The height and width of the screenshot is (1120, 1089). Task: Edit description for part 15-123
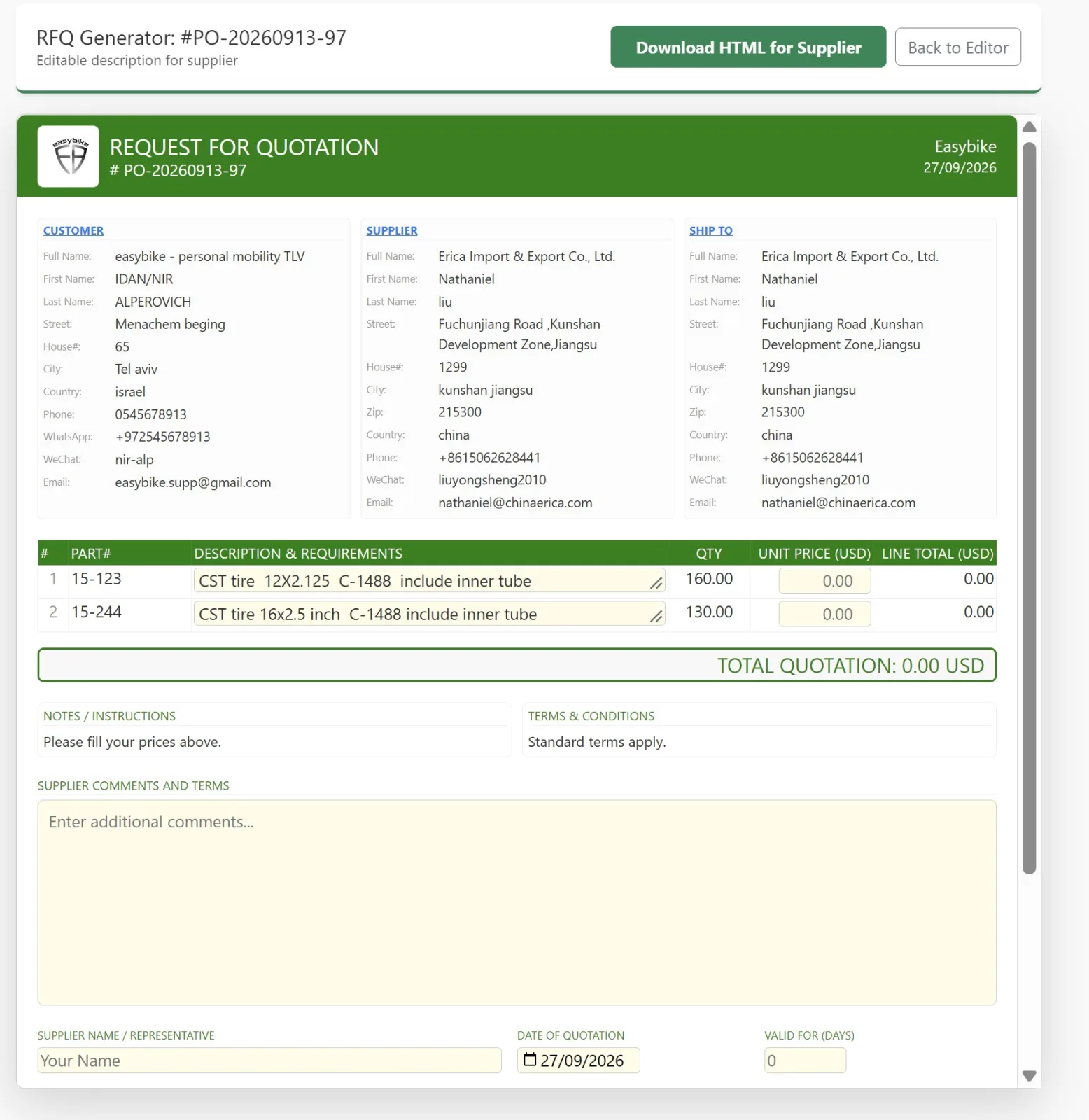(x=429, y=581)
